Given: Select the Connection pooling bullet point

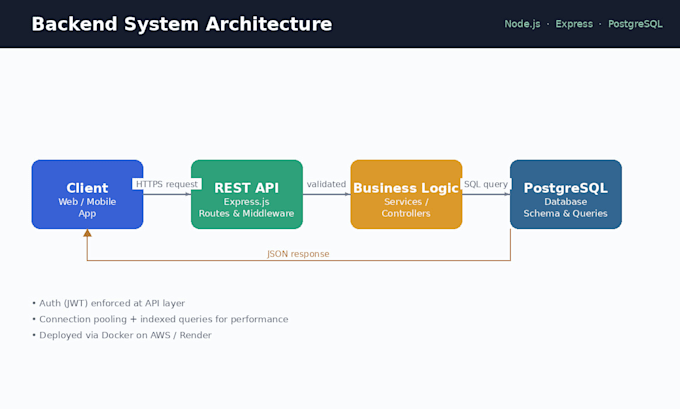Looking at the screenshot, I should click(160, 319).
